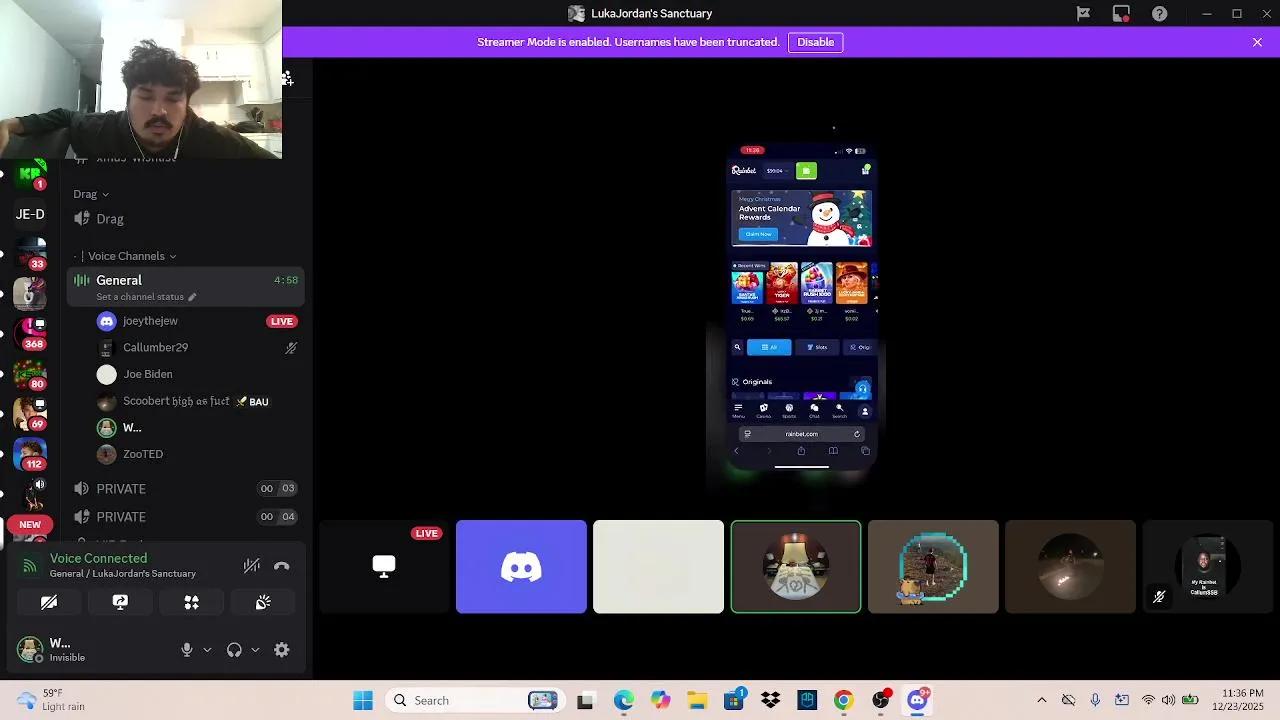1280x720 pixels.
Task: Open Discord User Settings gear
Action: click(281, 649)
